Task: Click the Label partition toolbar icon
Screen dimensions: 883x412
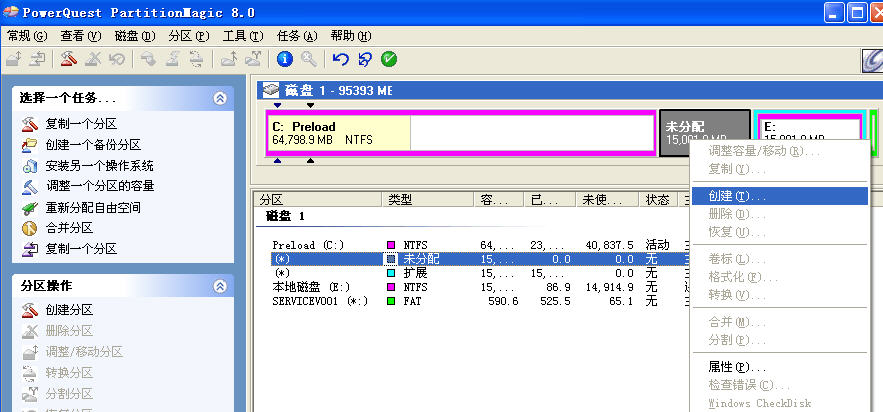Action: (x=148, y=59)
